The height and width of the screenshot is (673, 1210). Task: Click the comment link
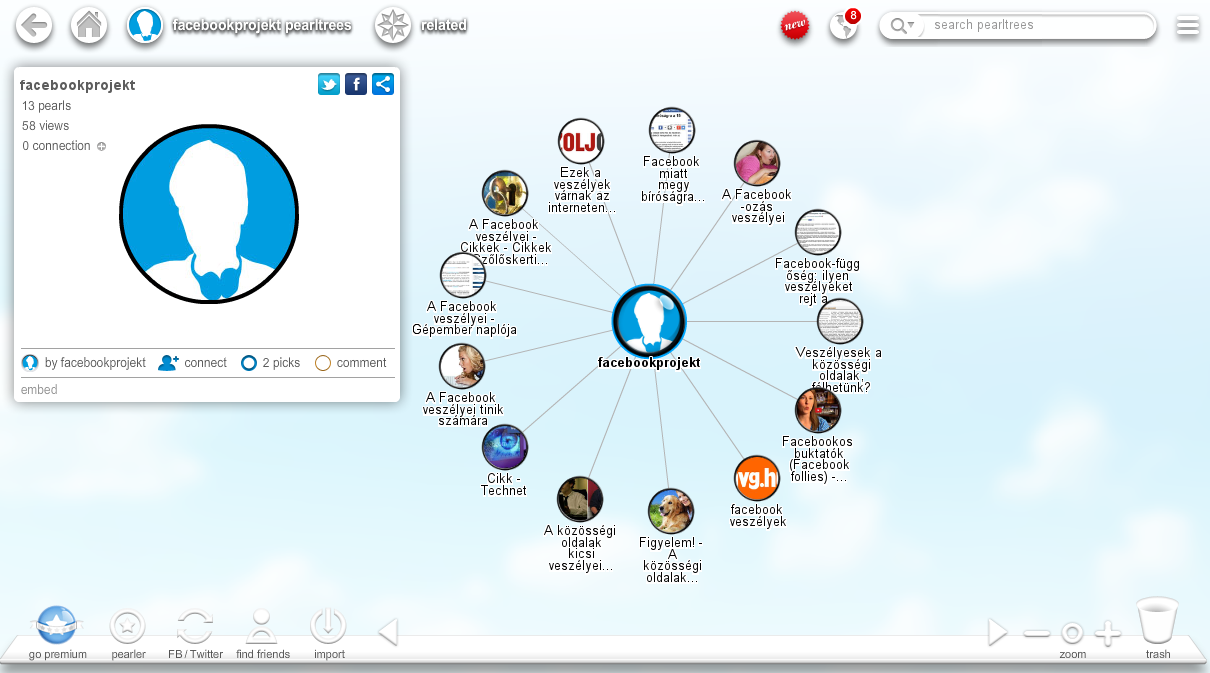point(351,363)
